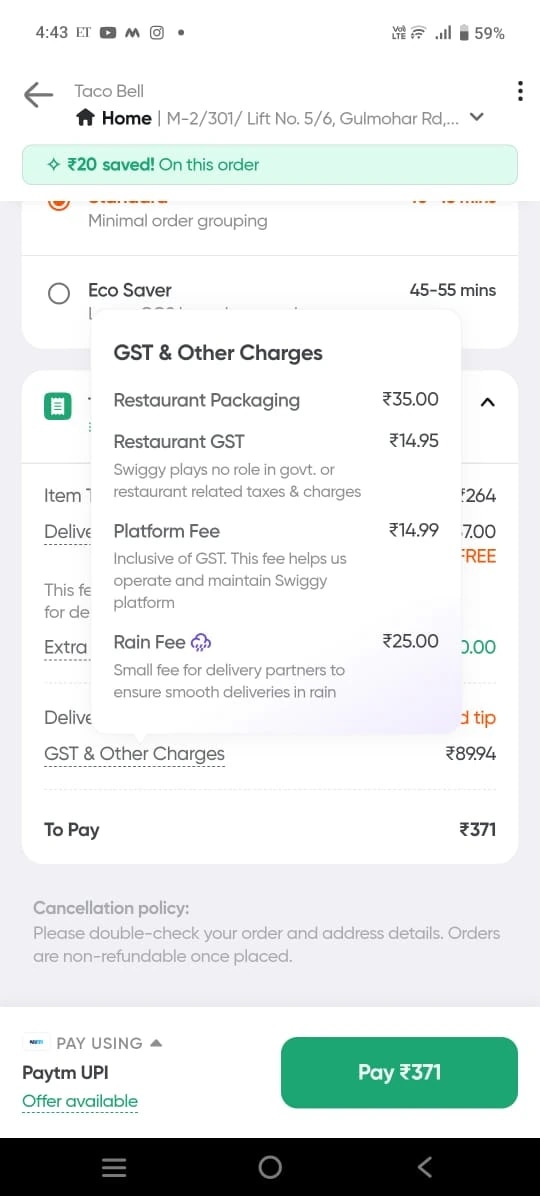This screenshot has width=540, height=1196.
Task: Tap the Android back triangle icon
Action: point(425,1166)
